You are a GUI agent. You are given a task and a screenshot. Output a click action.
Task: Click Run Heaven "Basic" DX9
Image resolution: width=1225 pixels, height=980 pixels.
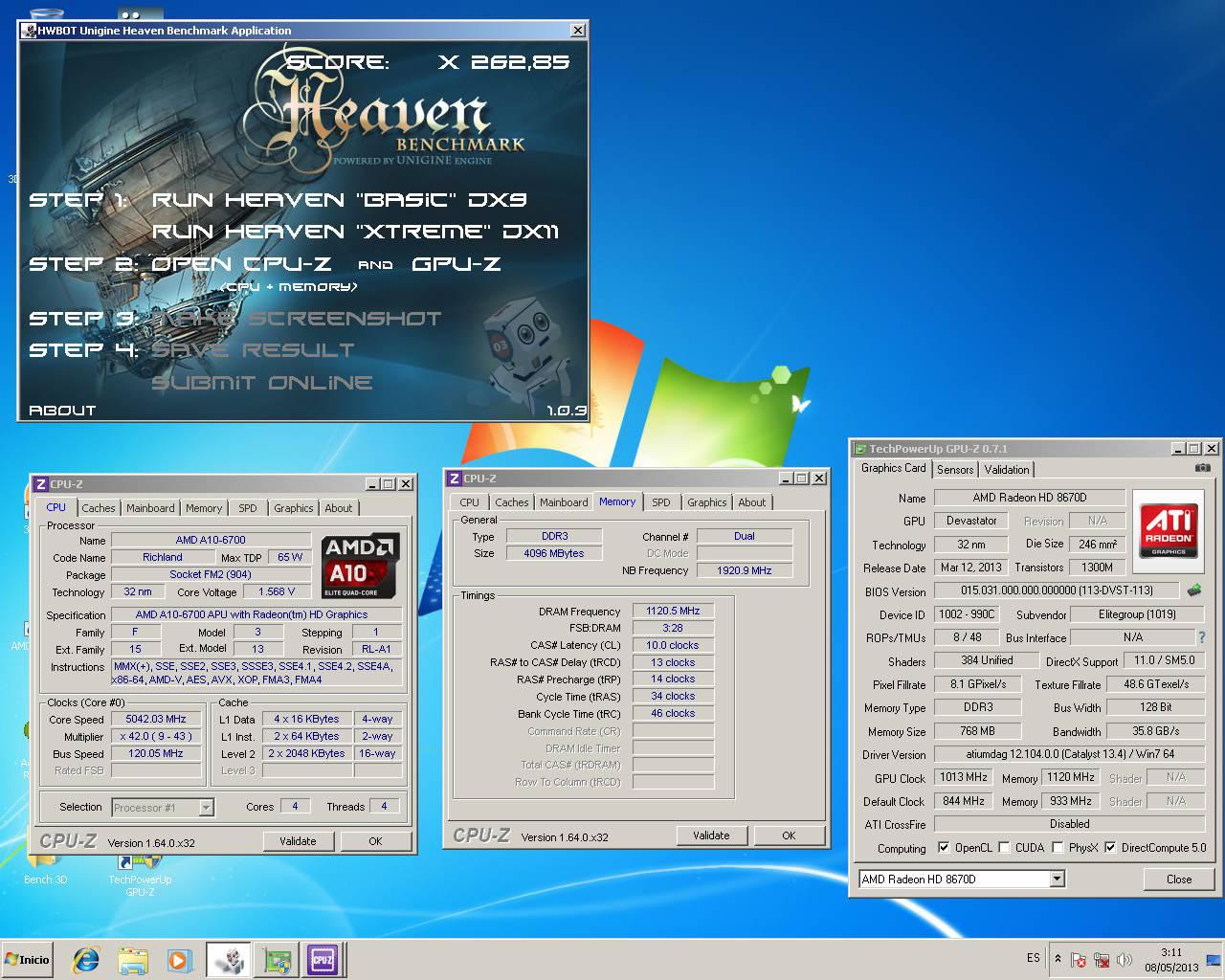[340, 200]
